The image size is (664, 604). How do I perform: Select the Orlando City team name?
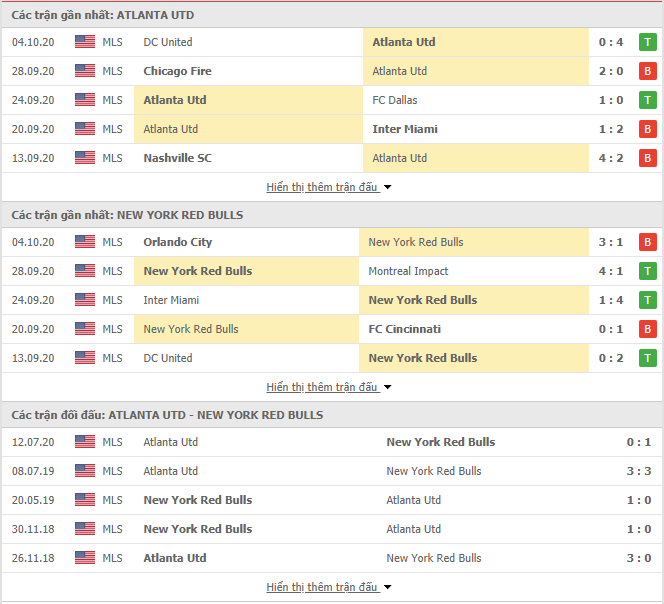[177, 242]
